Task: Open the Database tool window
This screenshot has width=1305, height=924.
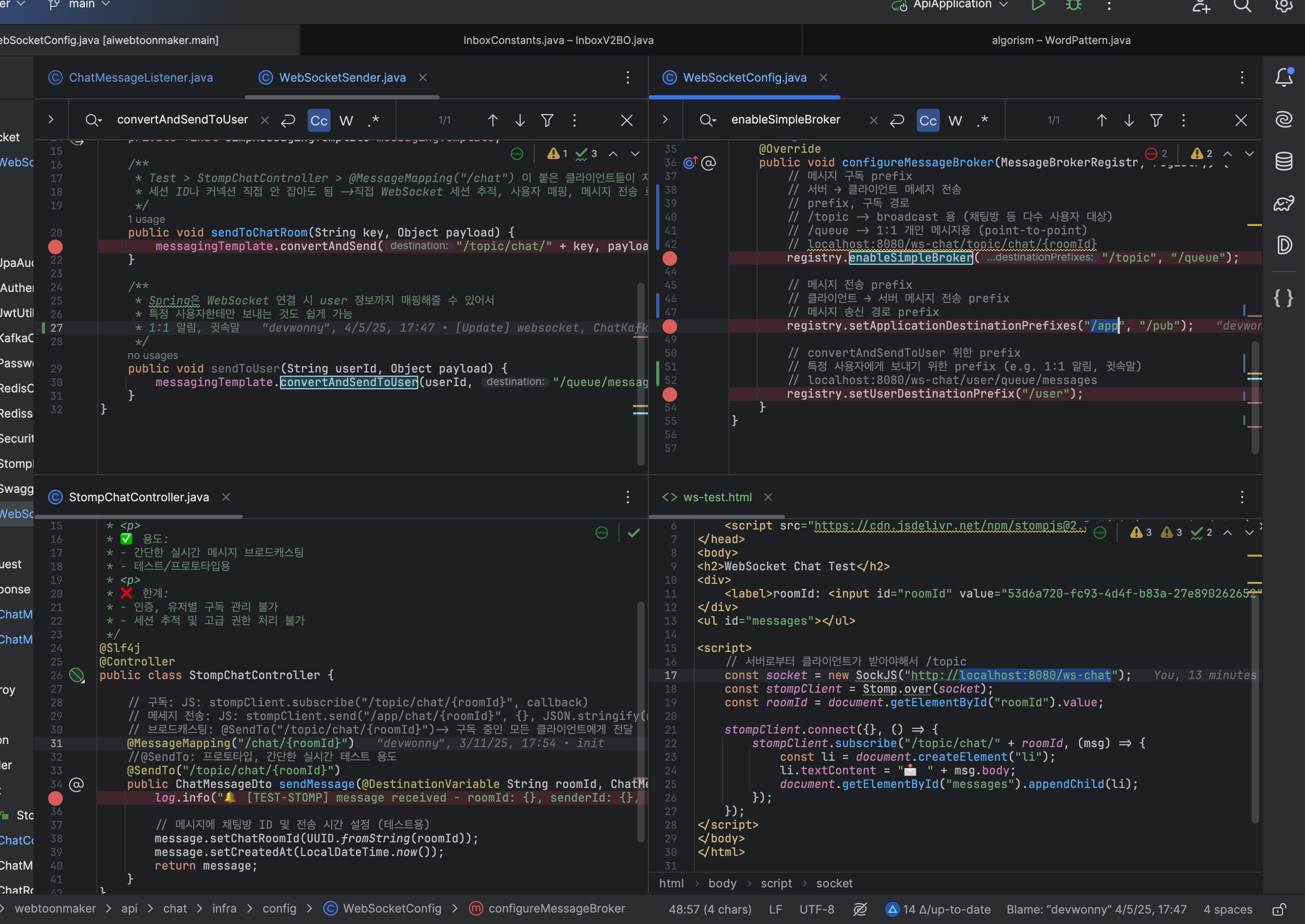Action: point(1284,162)
